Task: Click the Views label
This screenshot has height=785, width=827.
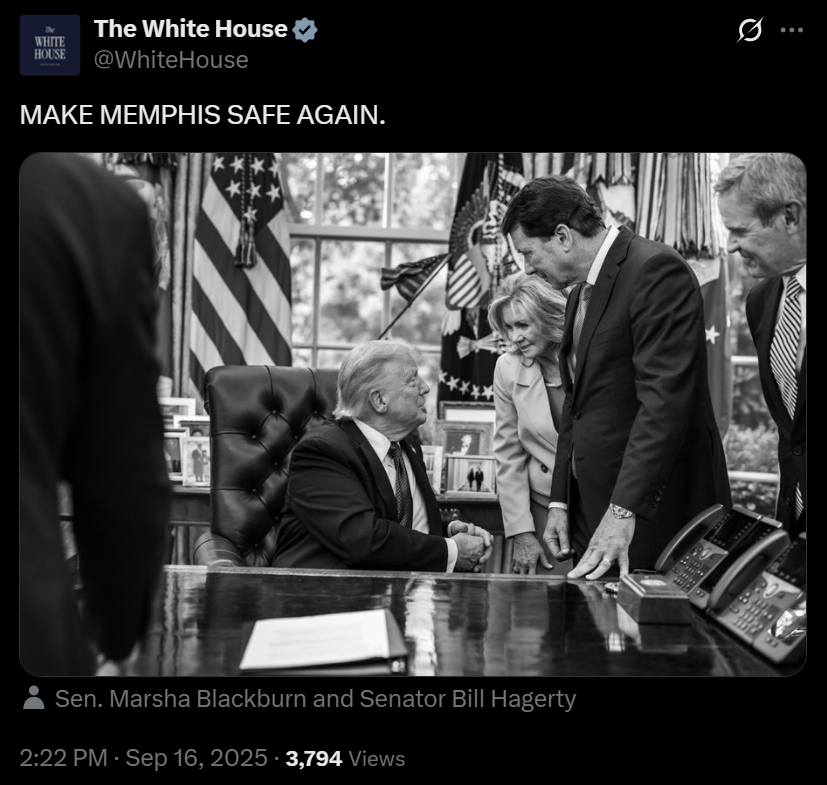Action: [377, 759]
